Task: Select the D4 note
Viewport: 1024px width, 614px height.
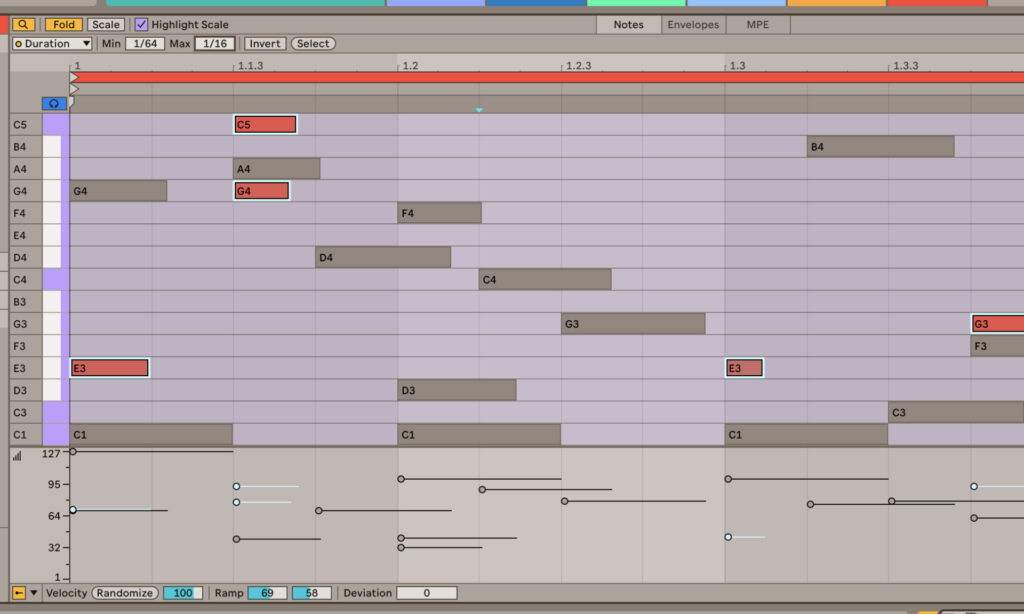Action: pos(383,257)
